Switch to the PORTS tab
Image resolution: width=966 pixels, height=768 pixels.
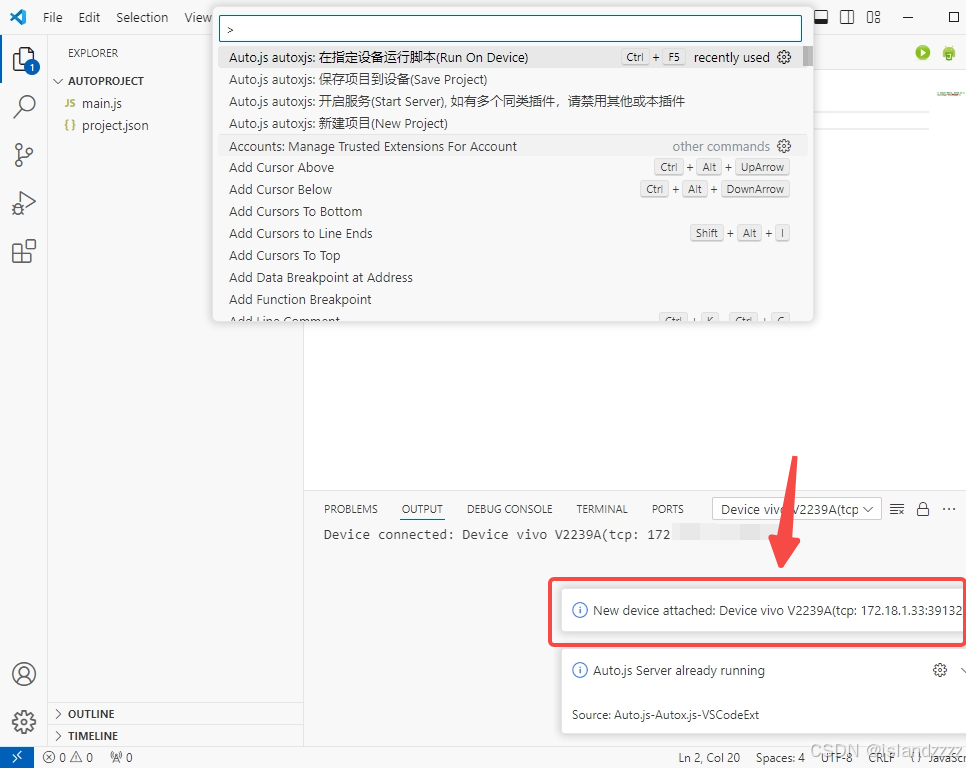[x=668, y=509]
